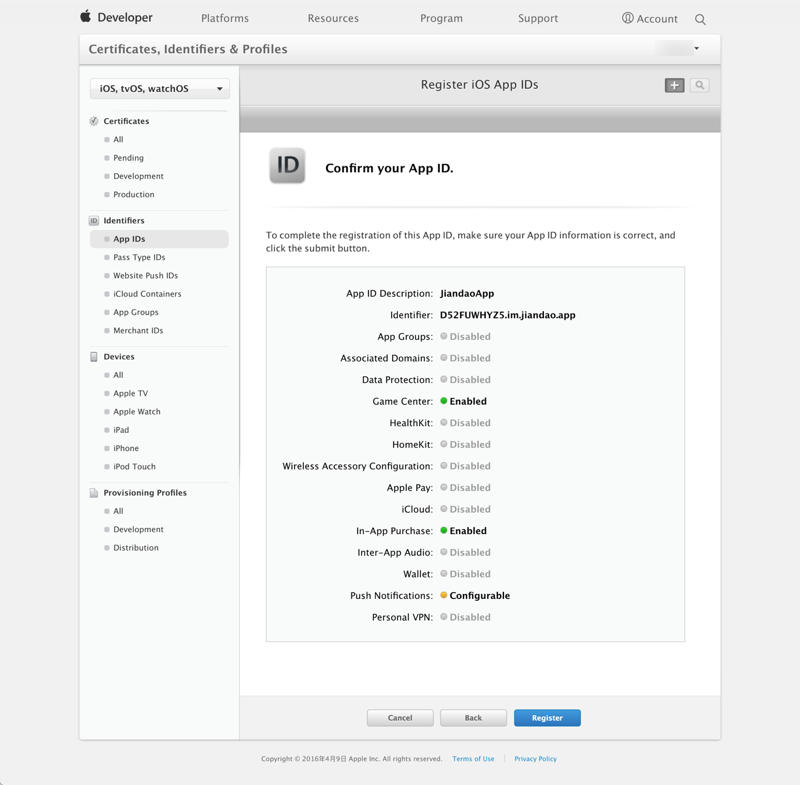Open the Resources menu
800x785 pixels.
click(333, 18)
